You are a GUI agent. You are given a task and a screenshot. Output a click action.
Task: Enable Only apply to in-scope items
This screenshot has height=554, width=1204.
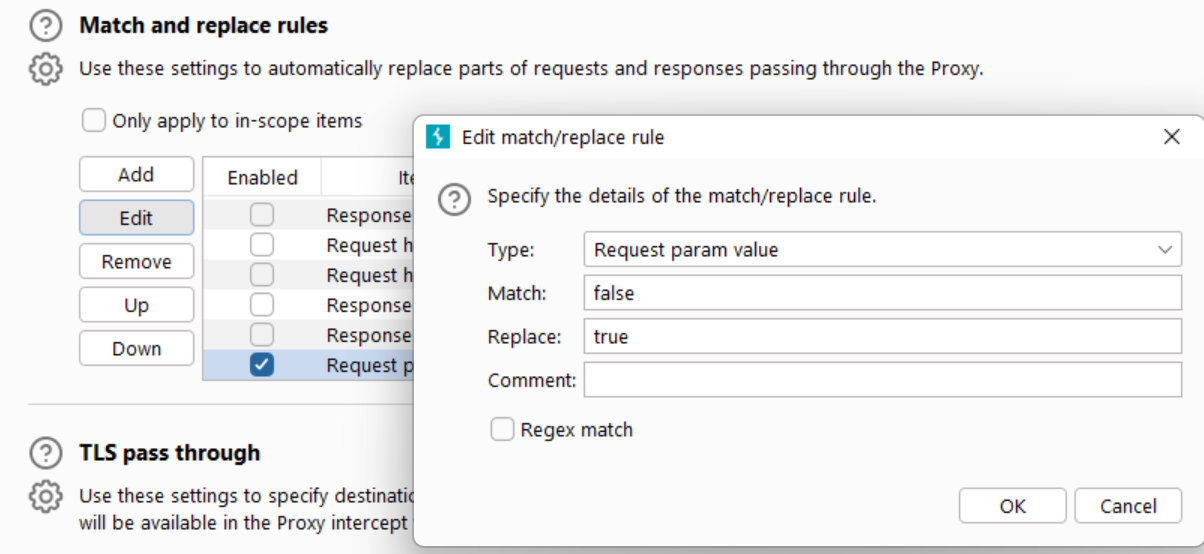pos(93,121)
